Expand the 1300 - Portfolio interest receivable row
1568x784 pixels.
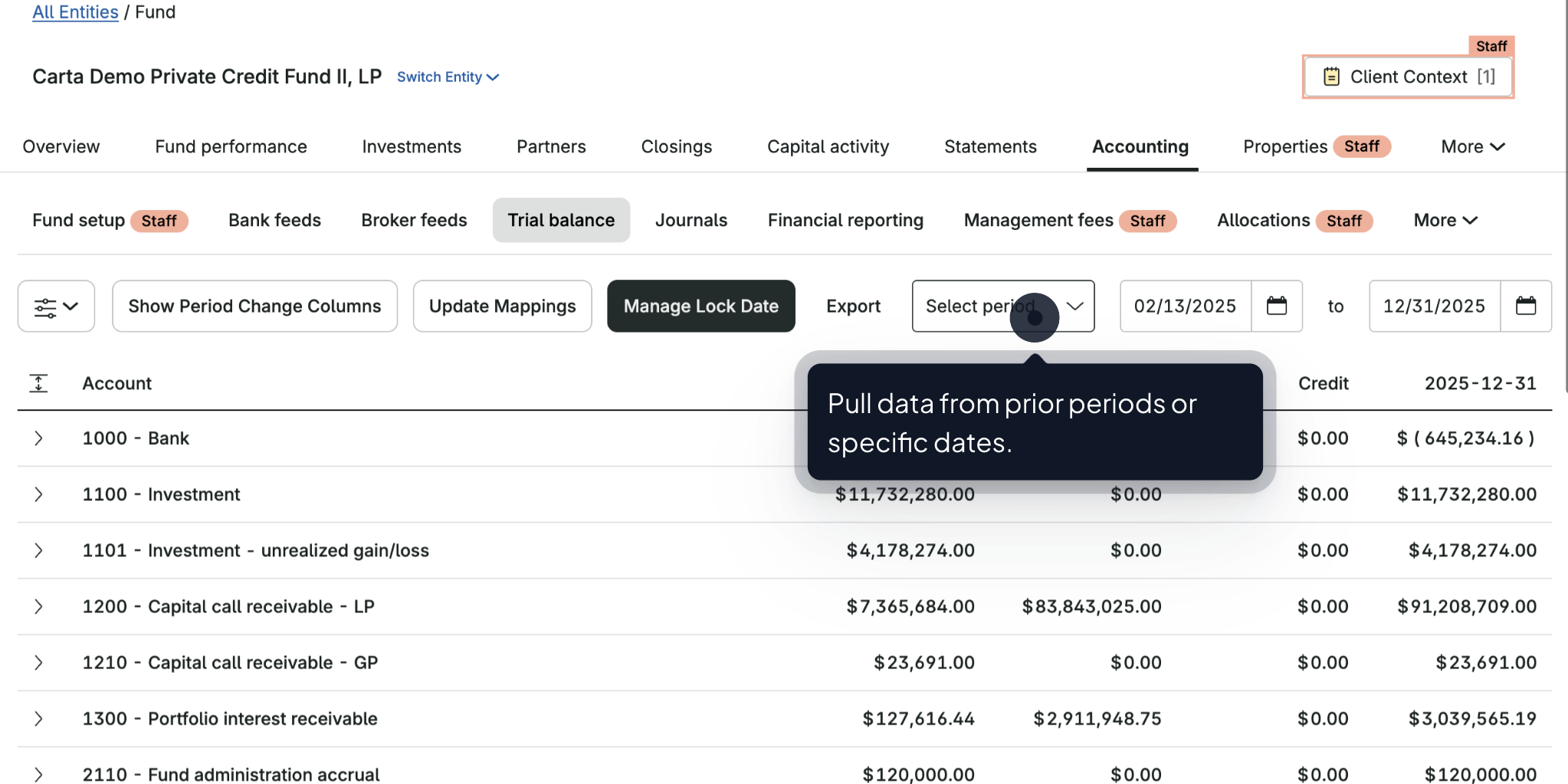point(38,718)
